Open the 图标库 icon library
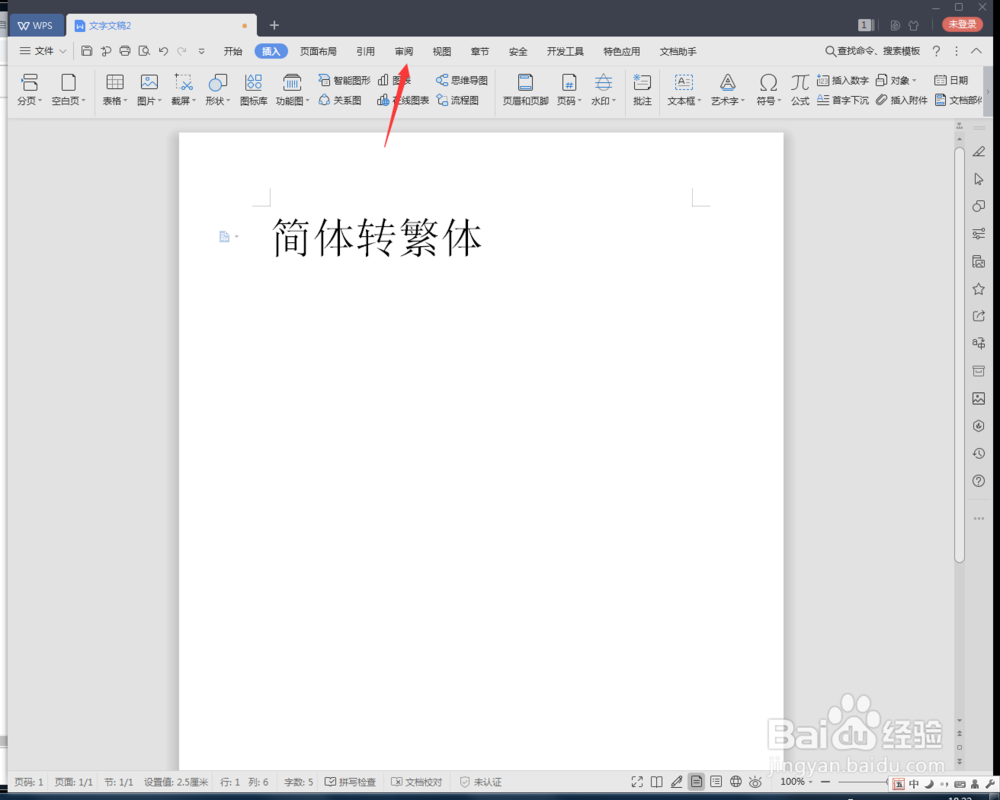The width and height of the screenshot is (1000, 800). coord(253,89)
